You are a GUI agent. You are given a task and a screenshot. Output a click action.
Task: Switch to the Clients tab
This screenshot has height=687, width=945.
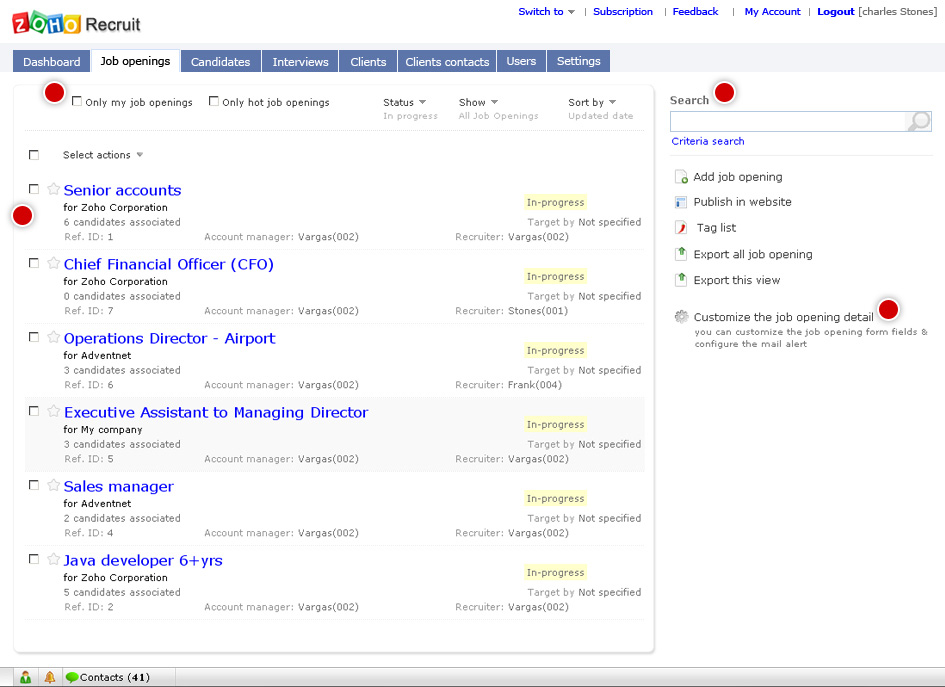368,61
